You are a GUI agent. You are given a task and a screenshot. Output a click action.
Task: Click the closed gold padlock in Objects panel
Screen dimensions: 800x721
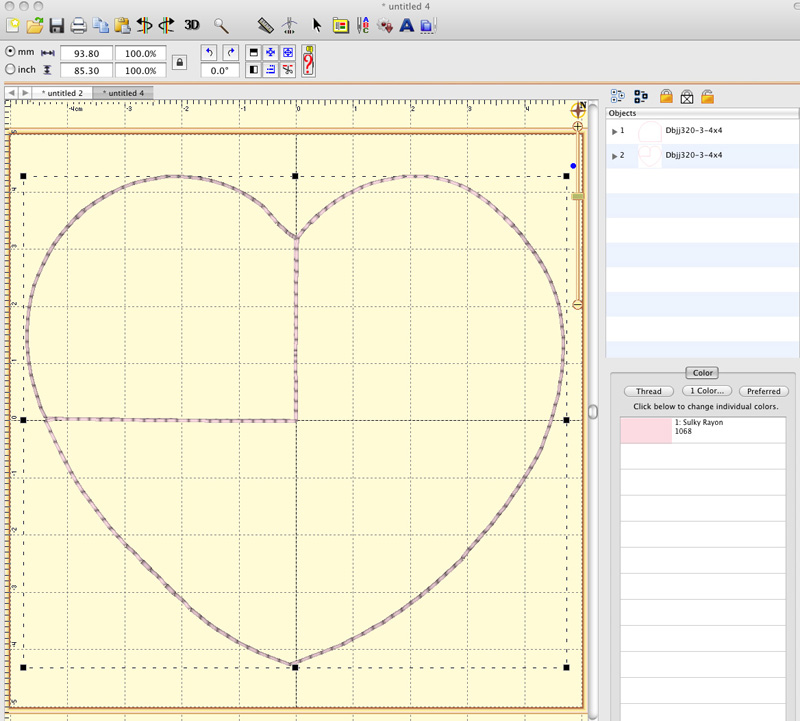pos(666,96)
